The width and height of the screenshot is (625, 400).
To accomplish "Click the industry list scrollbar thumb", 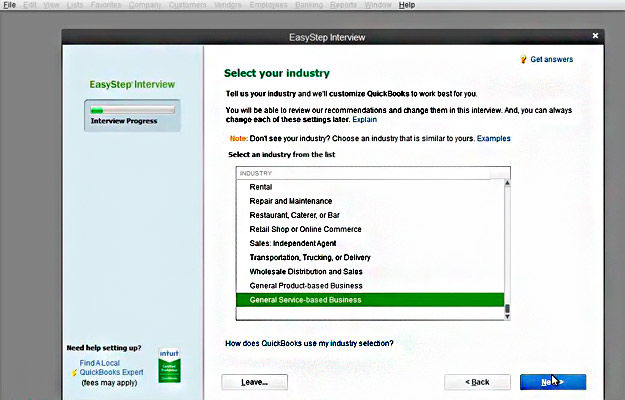I will click(x=507, y=309).
